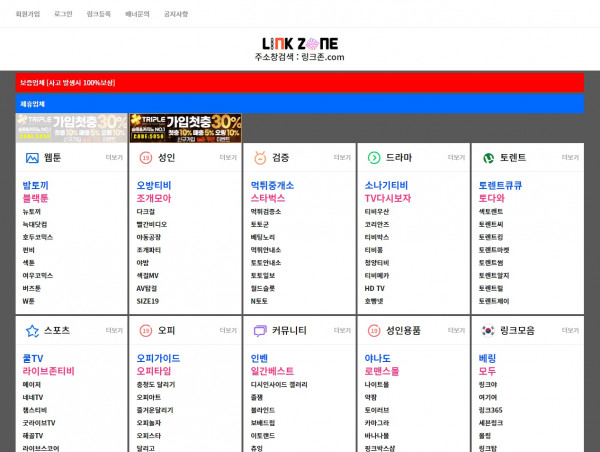Click the red 보증업체 banner bar
The width and height of the screenshot is (600, 452).
[299, 82]
